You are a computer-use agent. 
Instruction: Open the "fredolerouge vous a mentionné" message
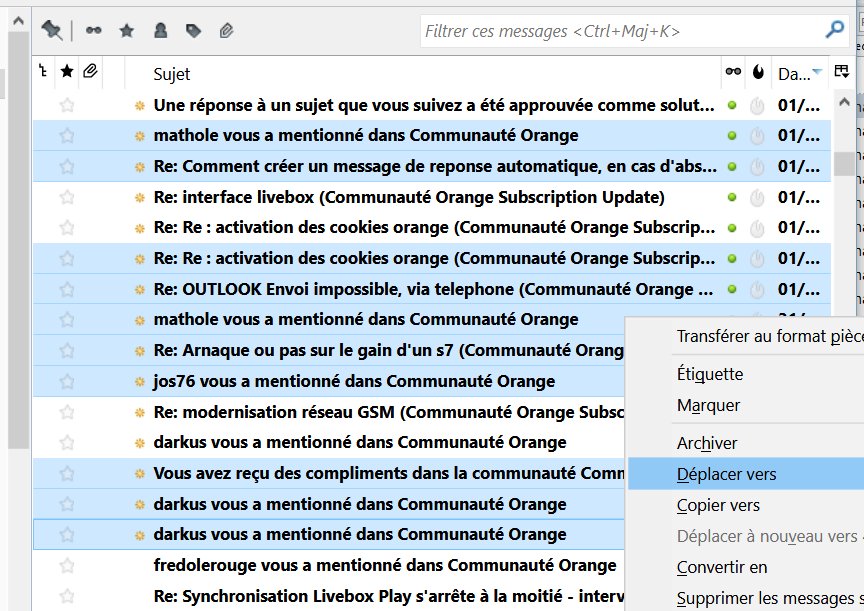(384, 565)
